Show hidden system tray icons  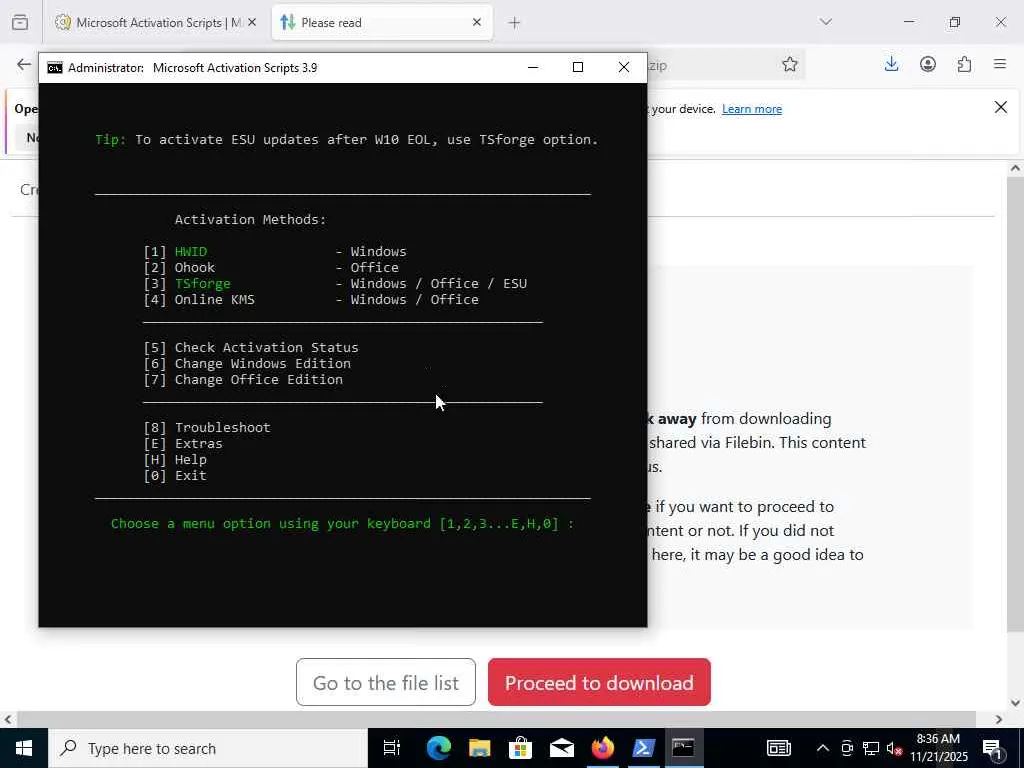823,748
